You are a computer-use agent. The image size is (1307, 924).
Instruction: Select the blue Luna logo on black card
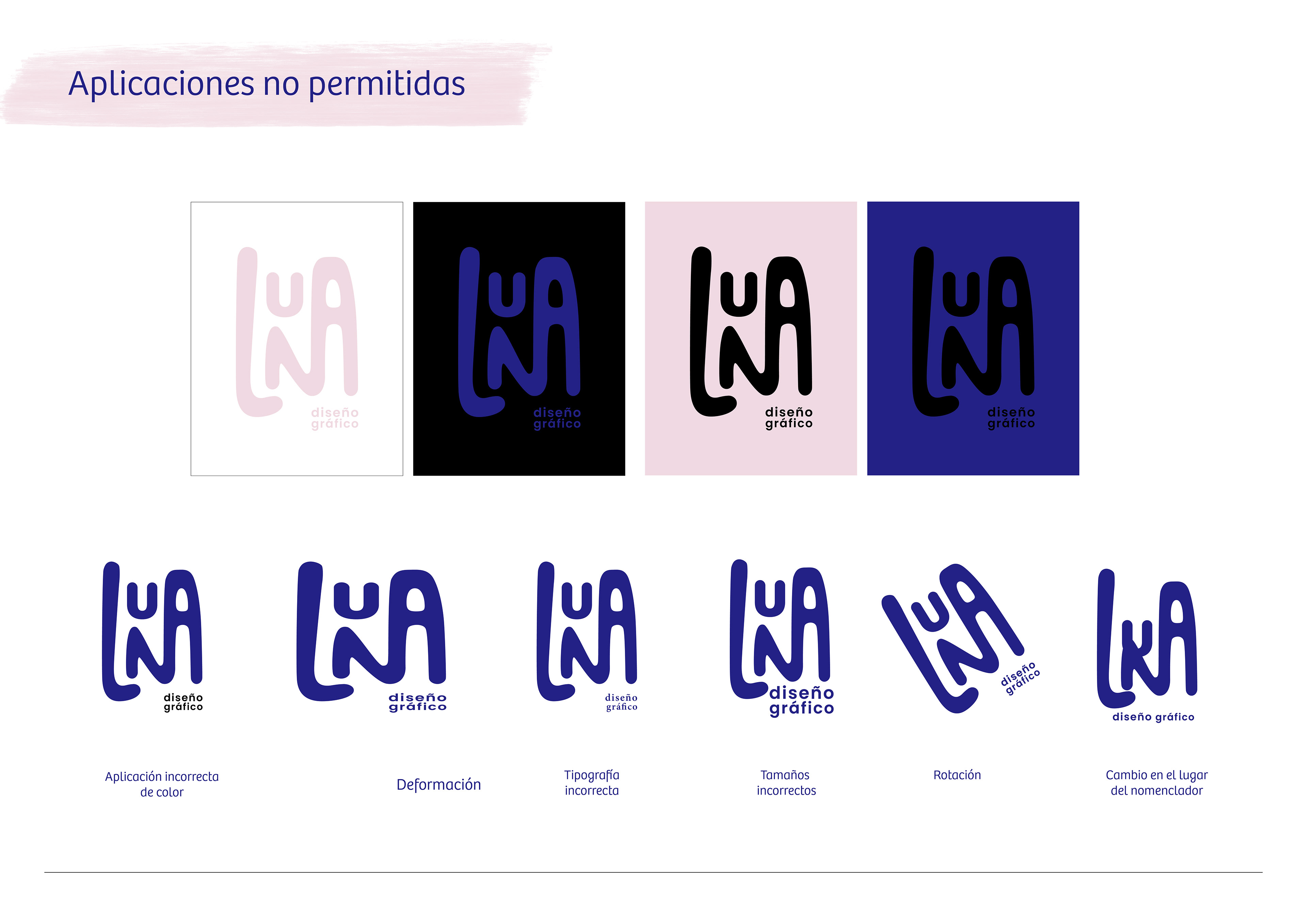tap(519, 338)
